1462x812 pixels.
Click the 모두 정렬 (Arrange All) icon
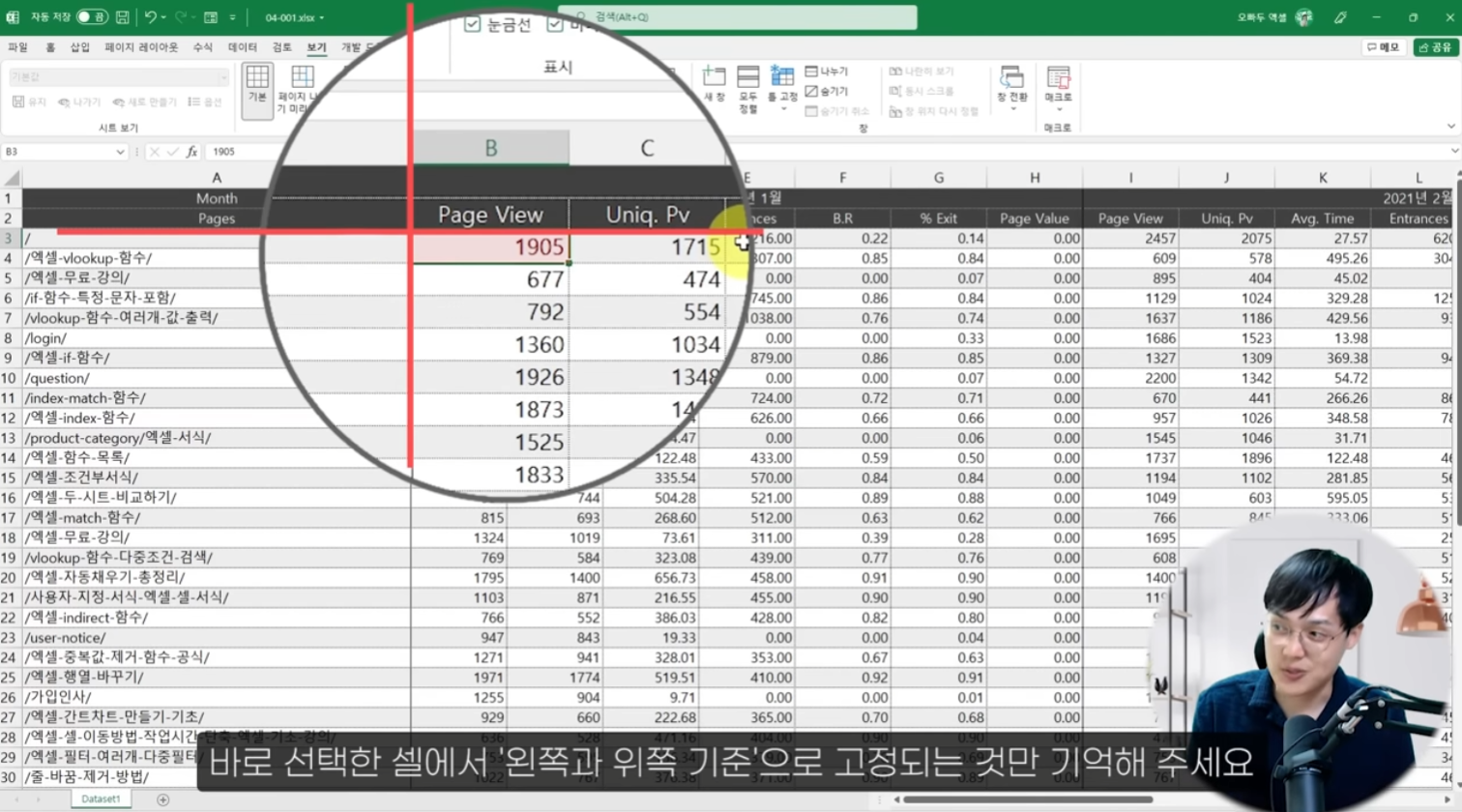point(747,77)
